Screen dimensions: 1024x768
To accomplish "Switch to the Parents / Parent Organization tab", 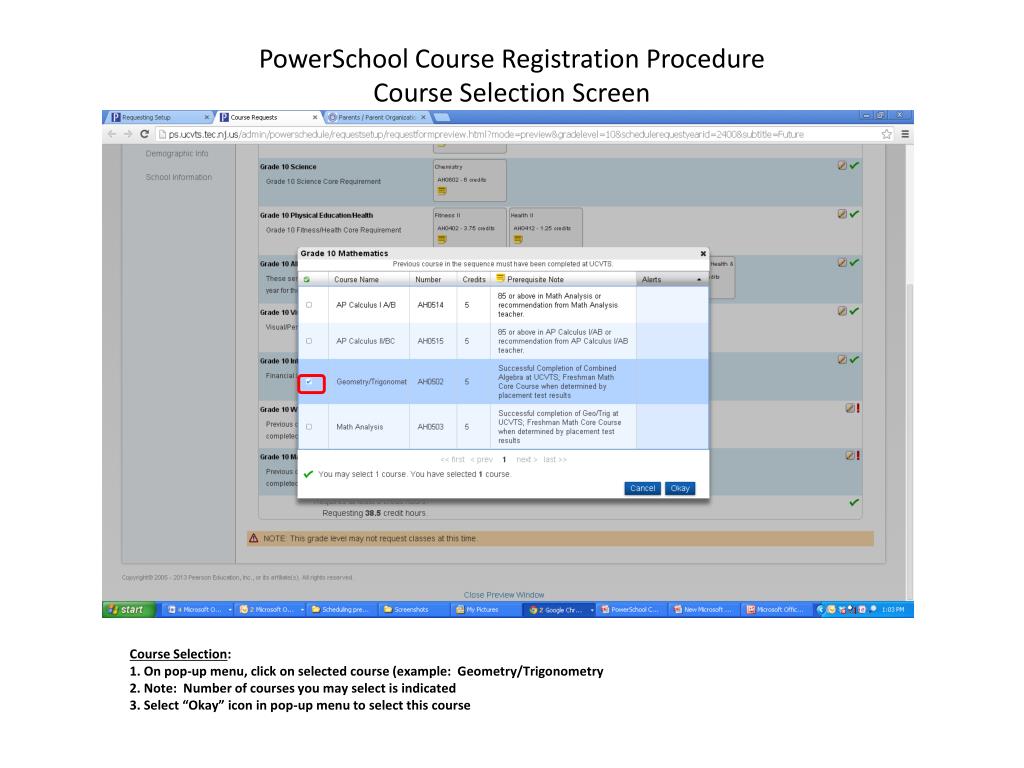I will pos(377,118).
